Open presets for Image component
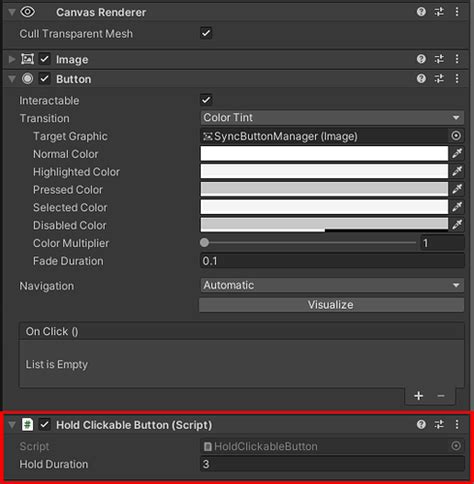This screenshot has height=484, width=474. coord(439,59)
